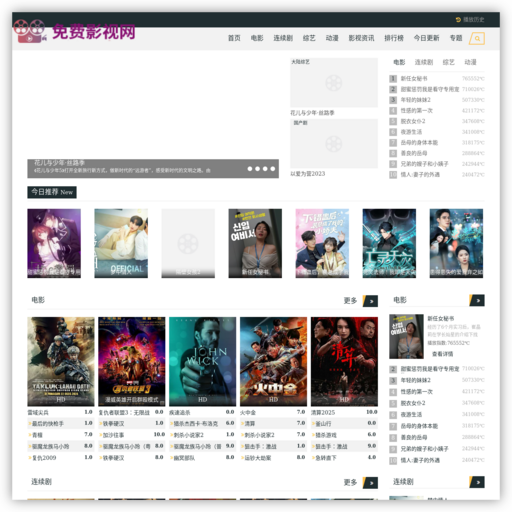Screen dimensions: 512x512
Task: Open John Wick 疾速追杀 poster
Action: 202,361
